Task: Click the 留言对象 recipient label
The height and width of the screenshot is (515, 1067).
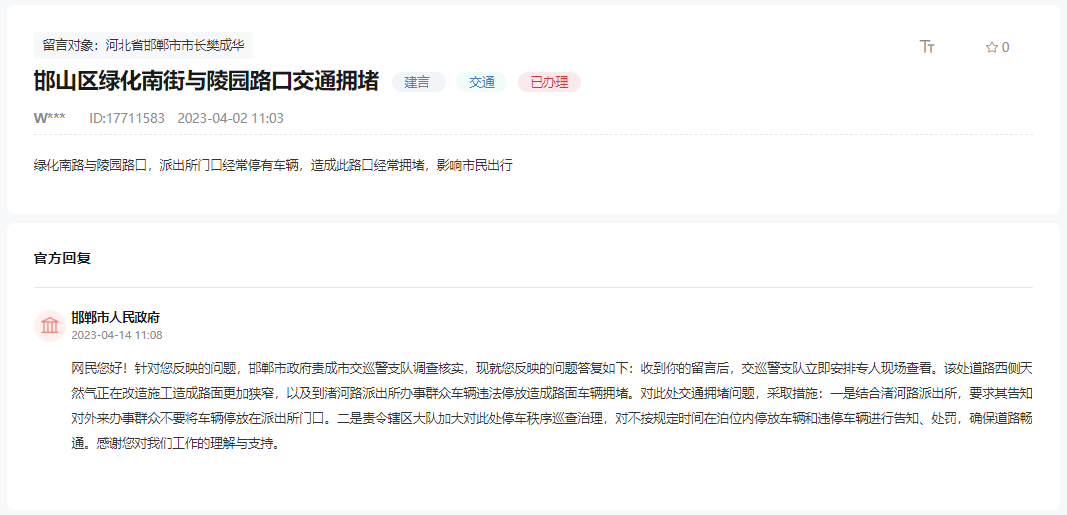Action: [x=144, y=46]
